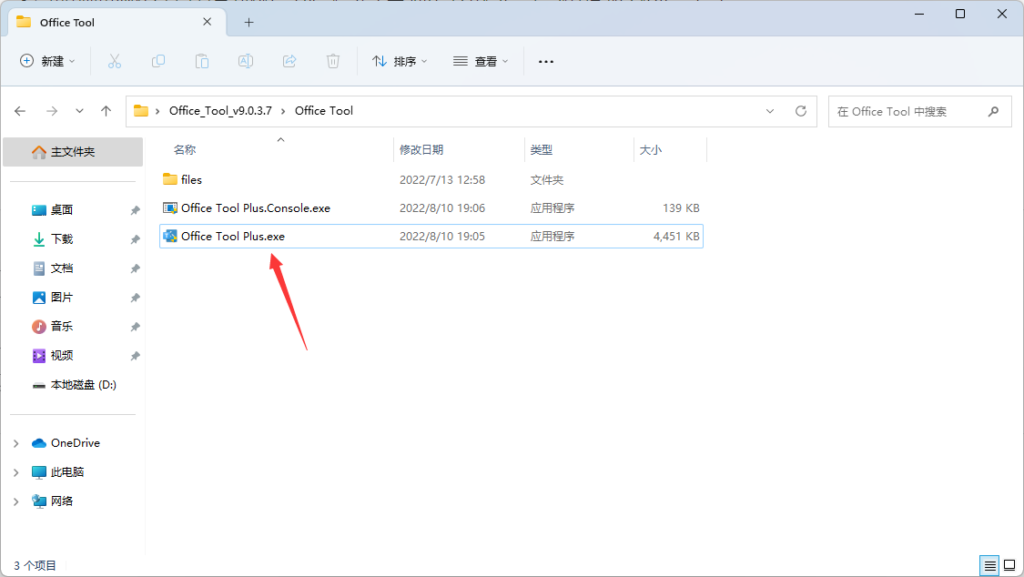
Task: Open the 查看 view dropdown
Action: click(481, 61)
